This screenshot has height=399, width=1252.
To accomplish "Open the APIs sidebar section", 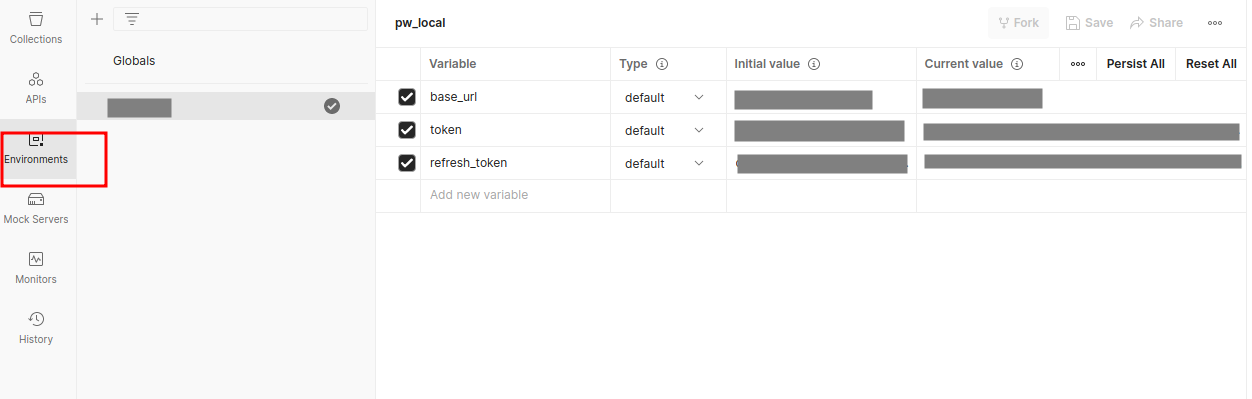I will coord(36,88).
